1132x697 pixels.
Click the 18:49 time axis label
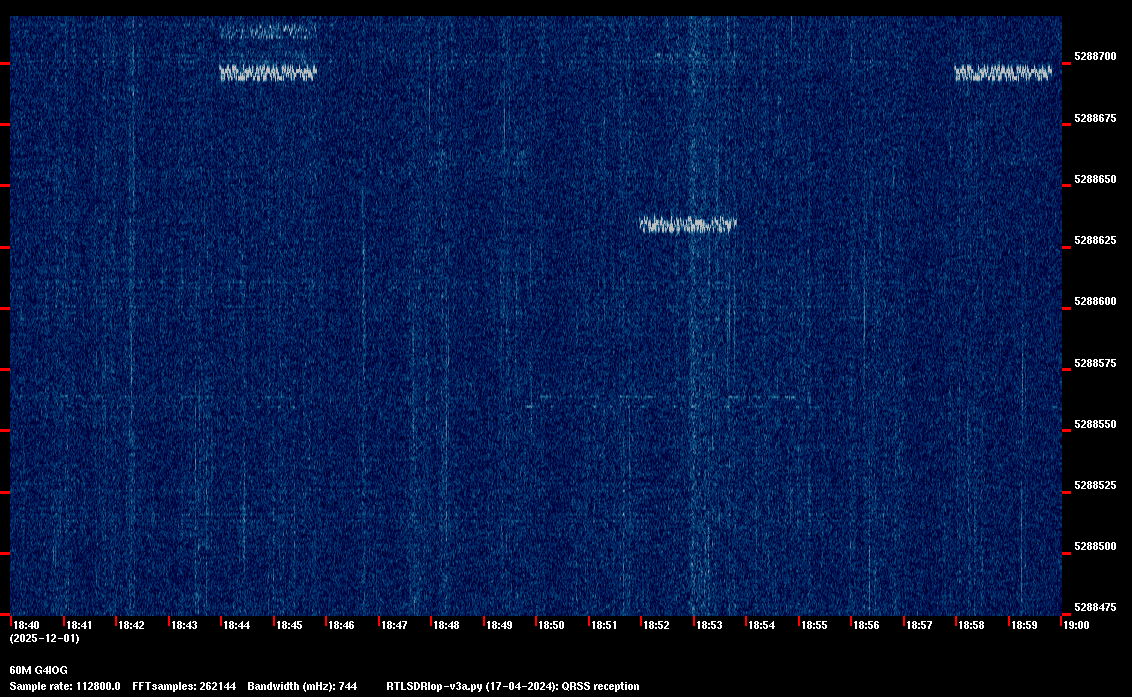pos(499,625)
